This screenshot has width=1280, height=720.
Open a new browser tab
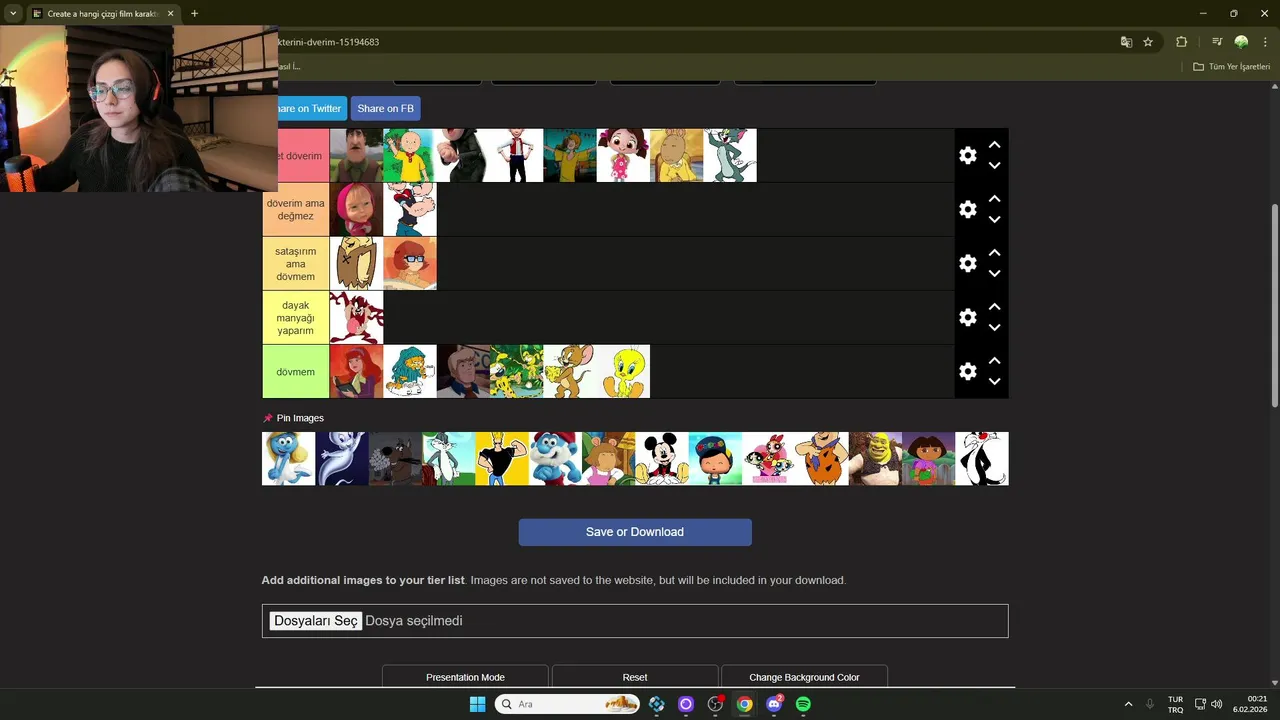point(194,14)
